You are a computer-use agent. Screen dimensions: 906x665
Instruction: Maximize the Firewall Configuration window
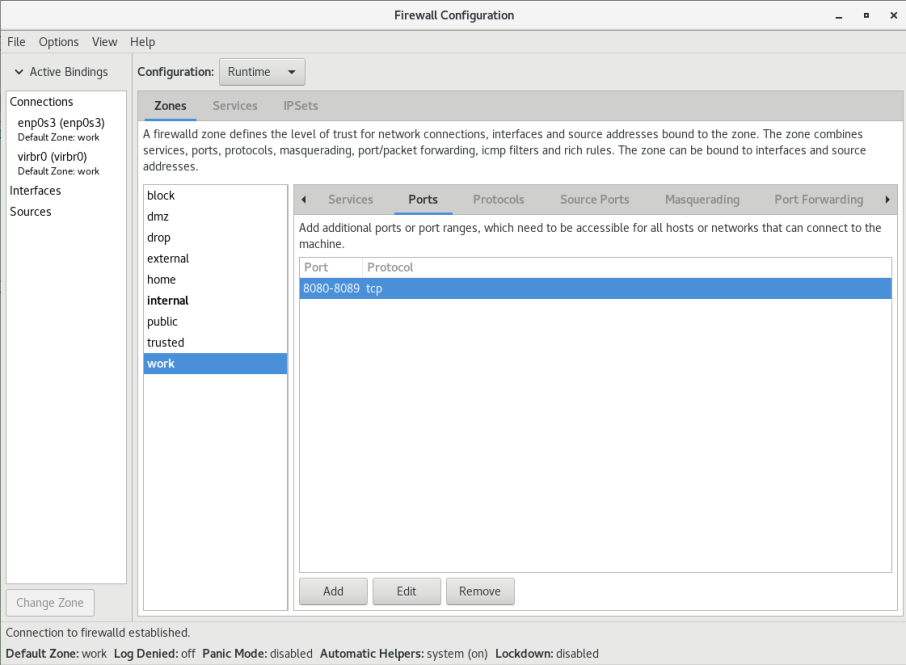pyautogui.click(x=866, y=15)
